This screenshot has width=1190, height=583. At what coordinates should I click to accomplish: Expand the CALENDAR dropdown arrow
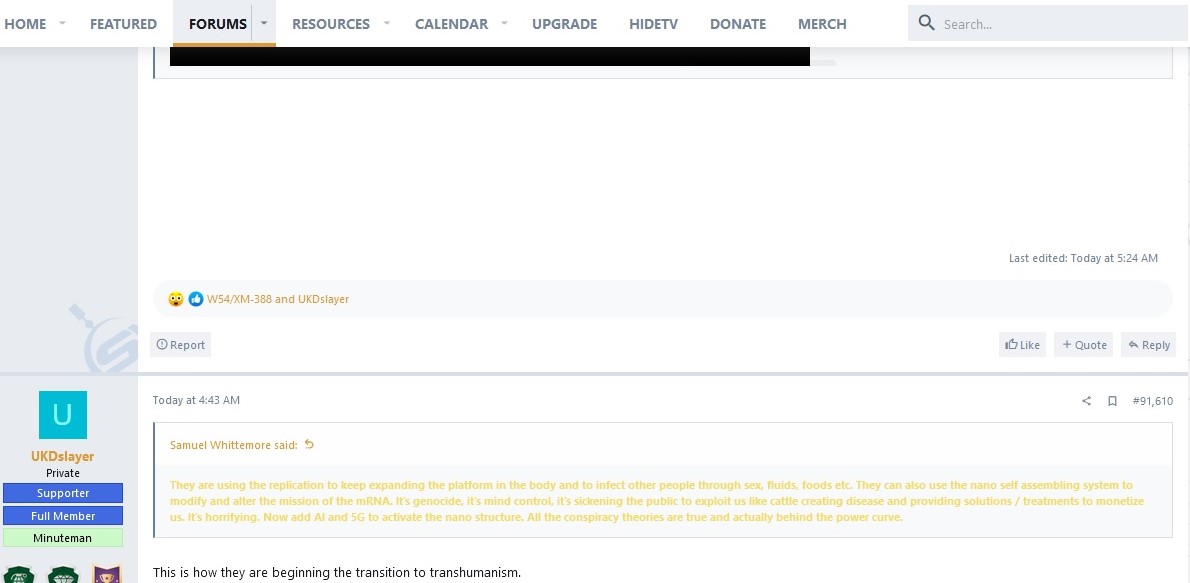(504, 23)
